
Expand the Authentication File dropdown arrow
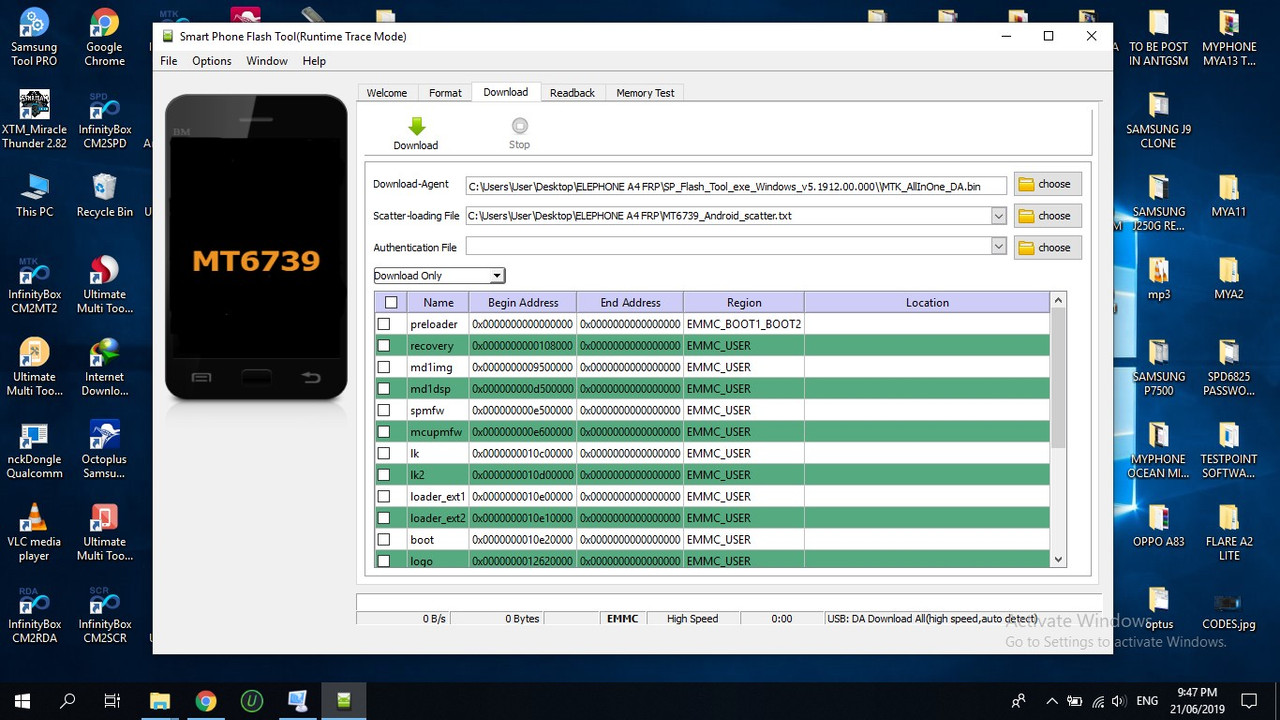click(x=998, y=247)
